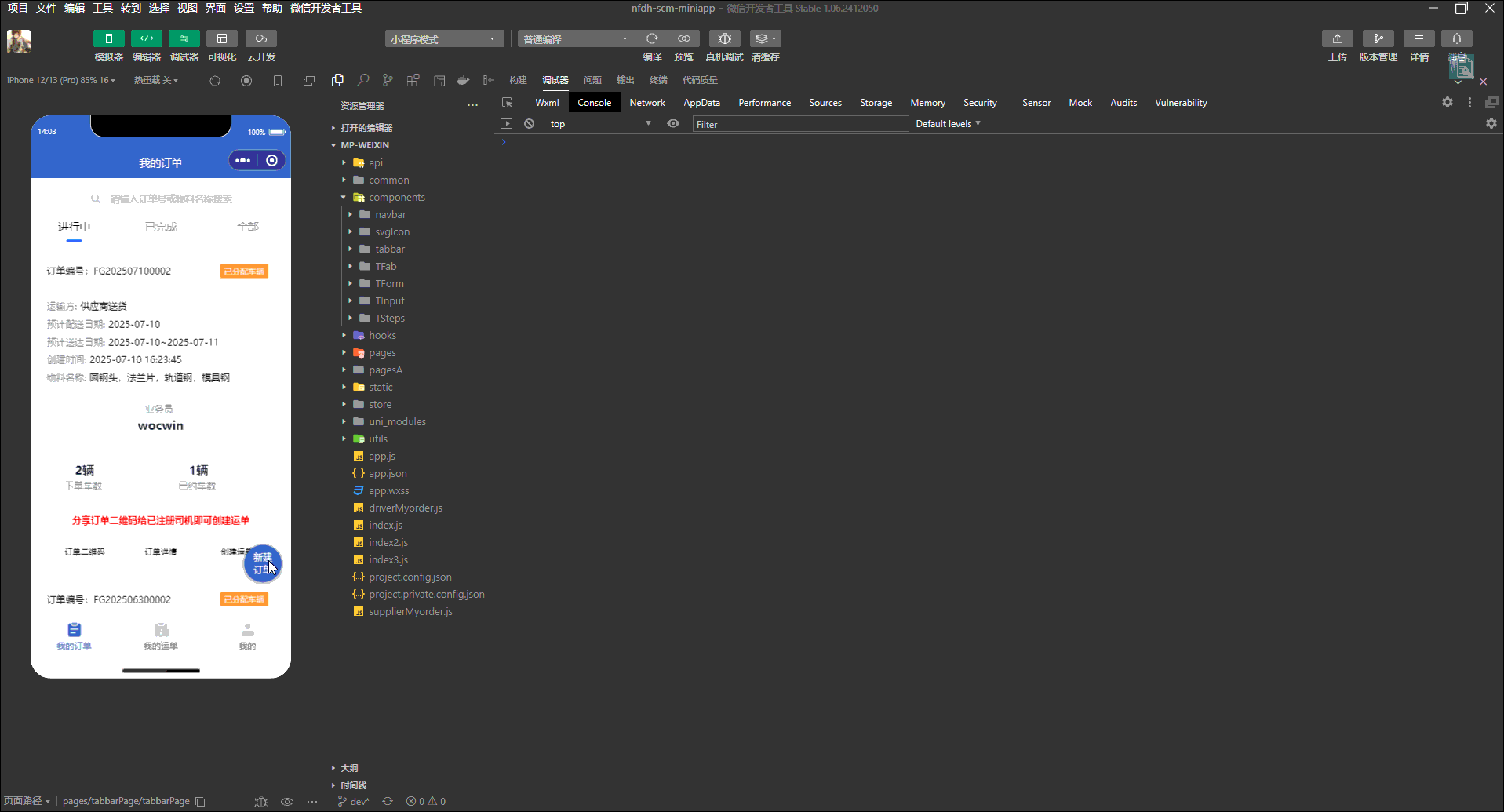Open the mini program mode dropdown
This screenshot has height=812, width=1504.
(x=444, y=39)
